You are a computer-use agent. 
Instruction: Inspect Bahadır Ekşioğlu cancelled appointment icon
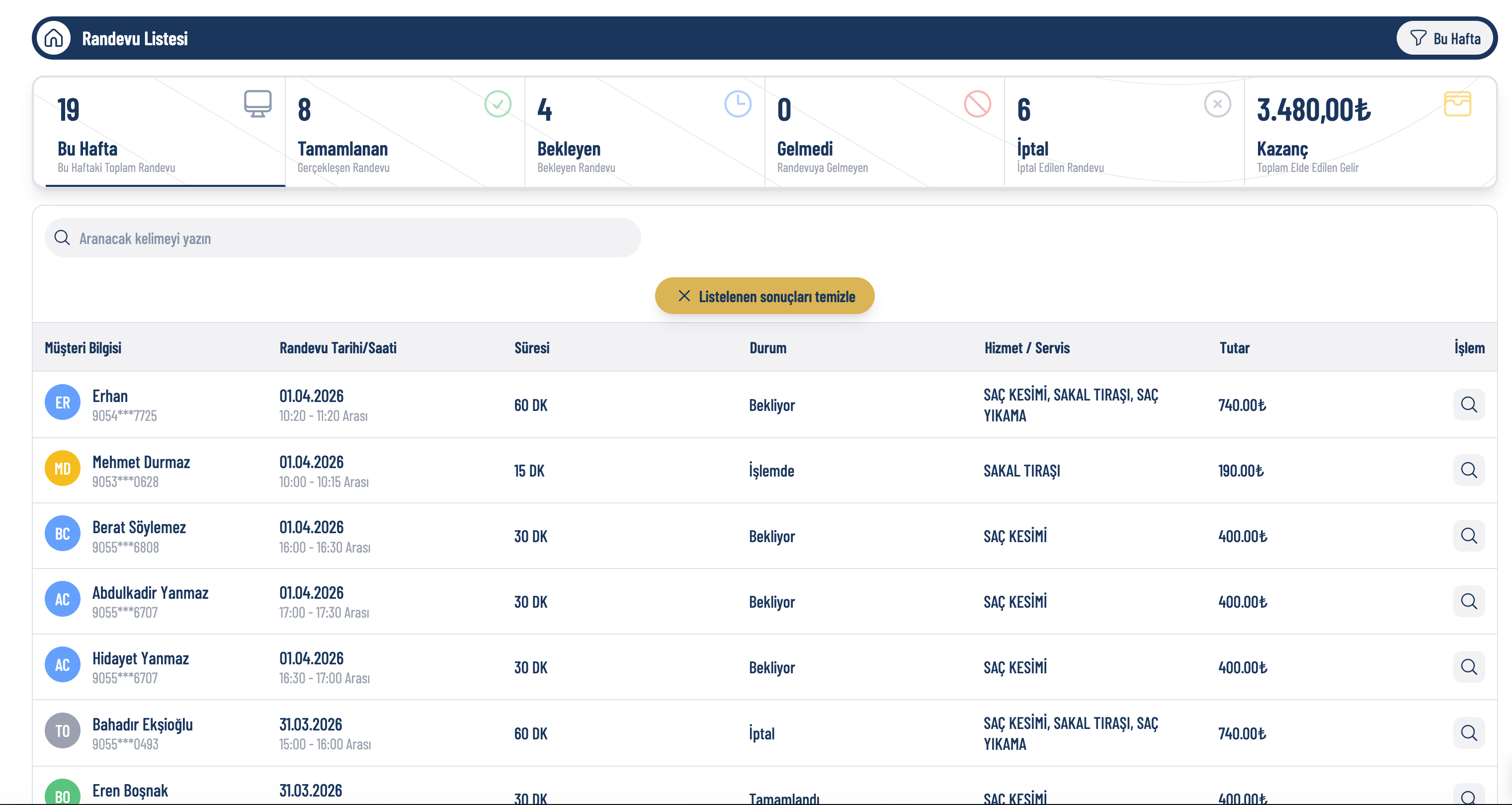coord(1469,733)
